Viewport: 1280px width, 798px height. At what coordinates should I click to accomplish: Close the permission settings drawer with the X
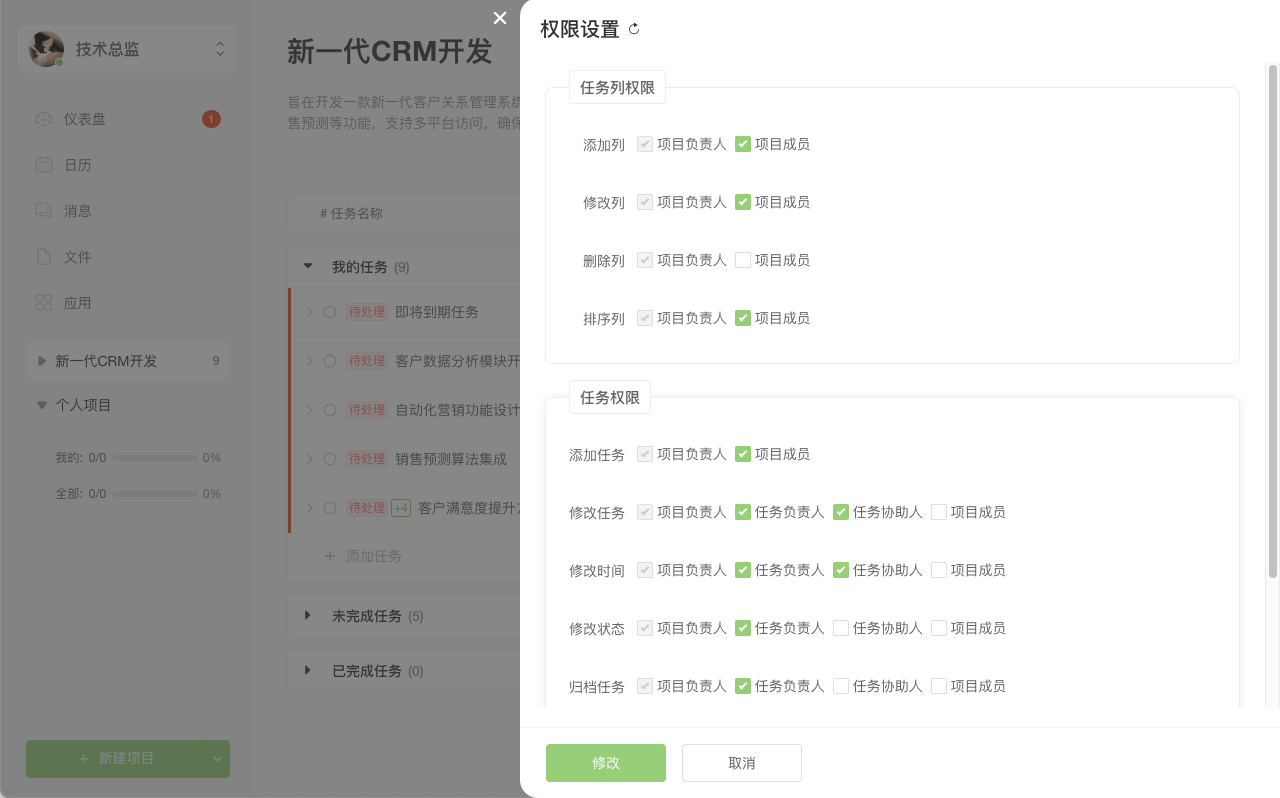pos(500,17)
